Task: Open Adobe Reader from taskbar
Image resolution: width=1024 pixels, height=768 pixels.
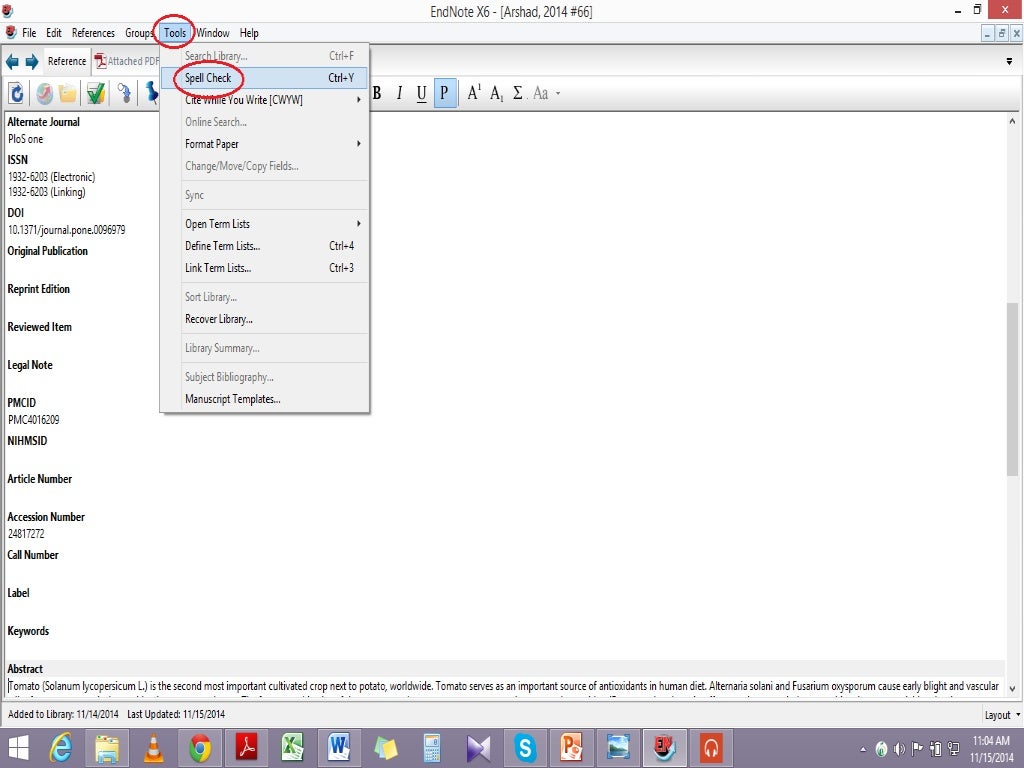Action: pyautogui.click(x=247, y=748)
